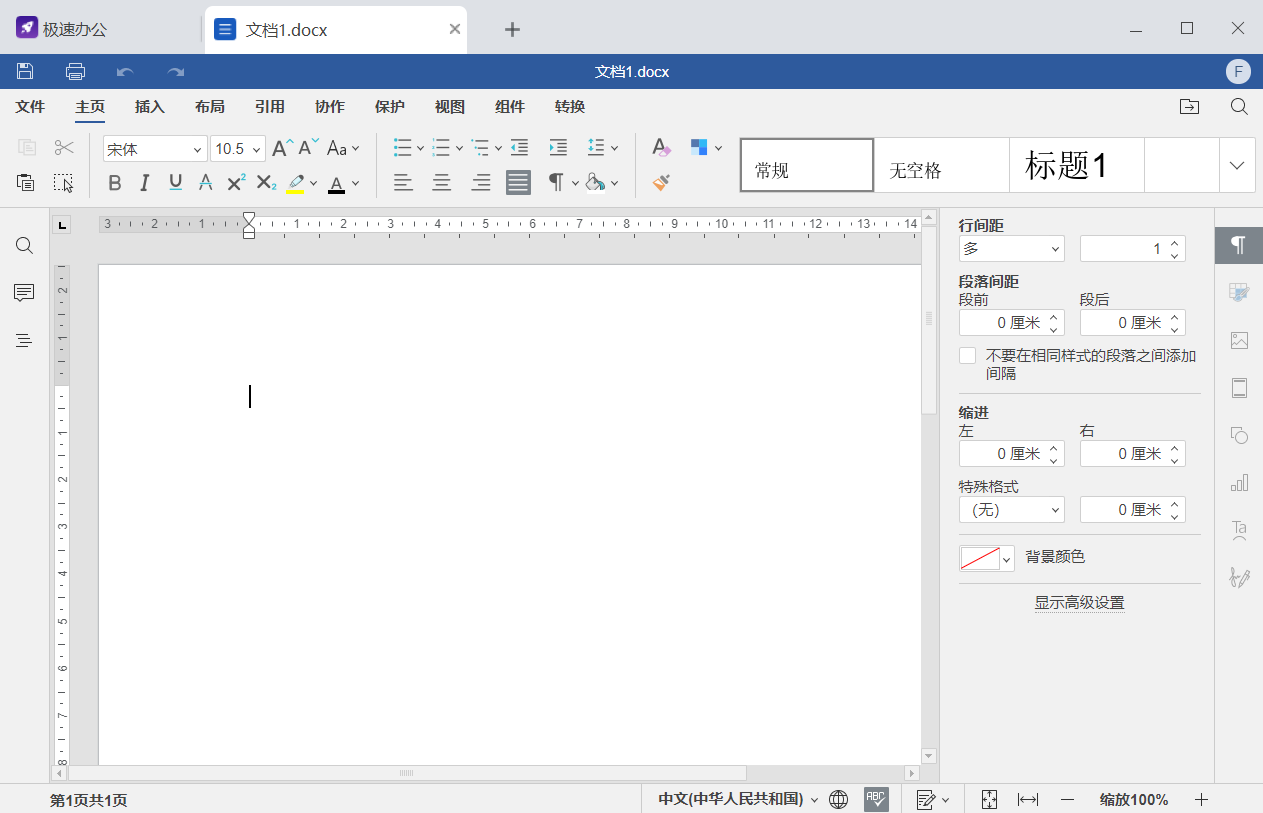The width and height of the screenshot is (1263, 813).
Task: Center align the paragraph
Action: 441,182
